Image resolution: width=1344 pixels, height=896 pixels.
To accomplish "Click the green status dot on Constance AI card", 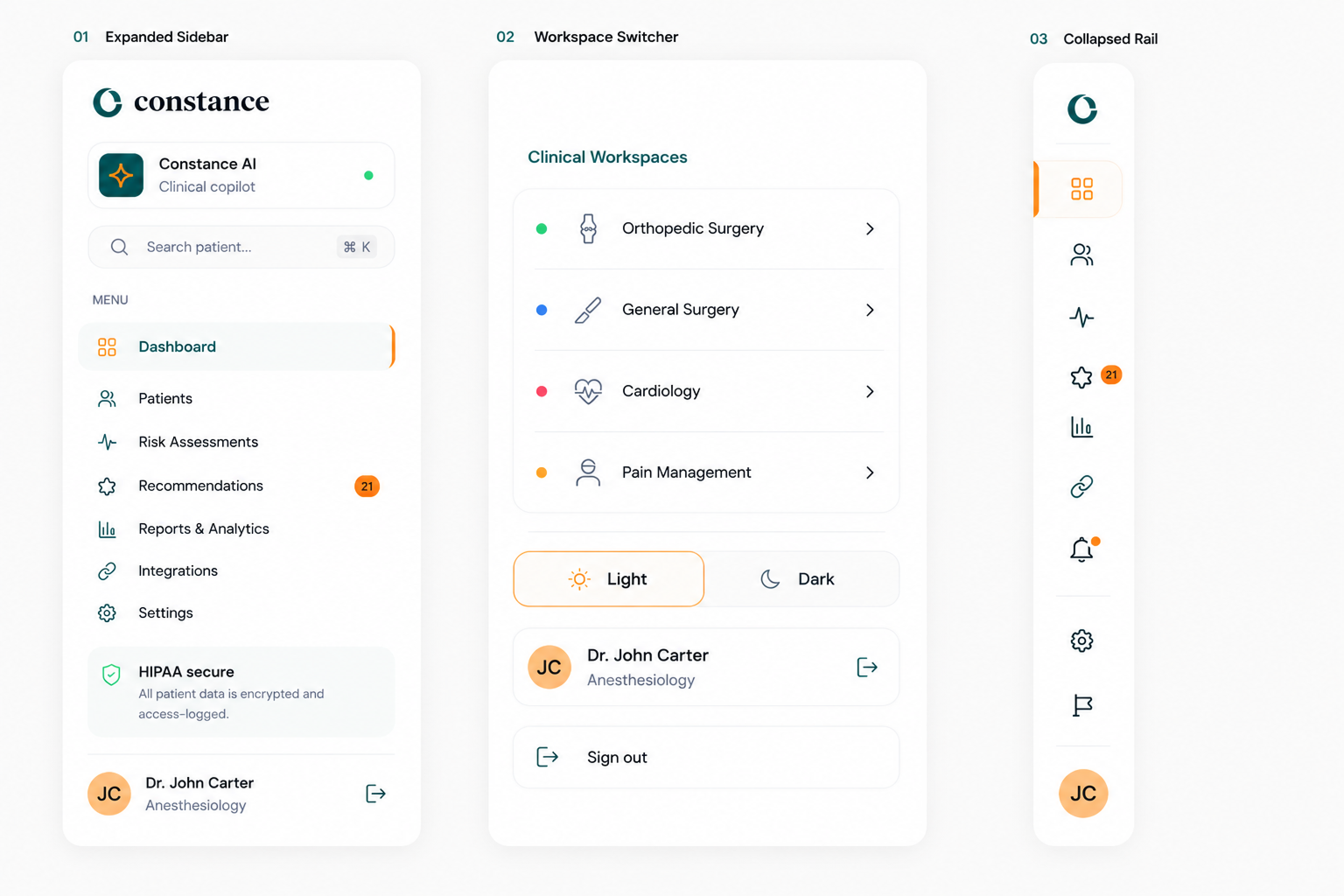I will pos(368,175).
